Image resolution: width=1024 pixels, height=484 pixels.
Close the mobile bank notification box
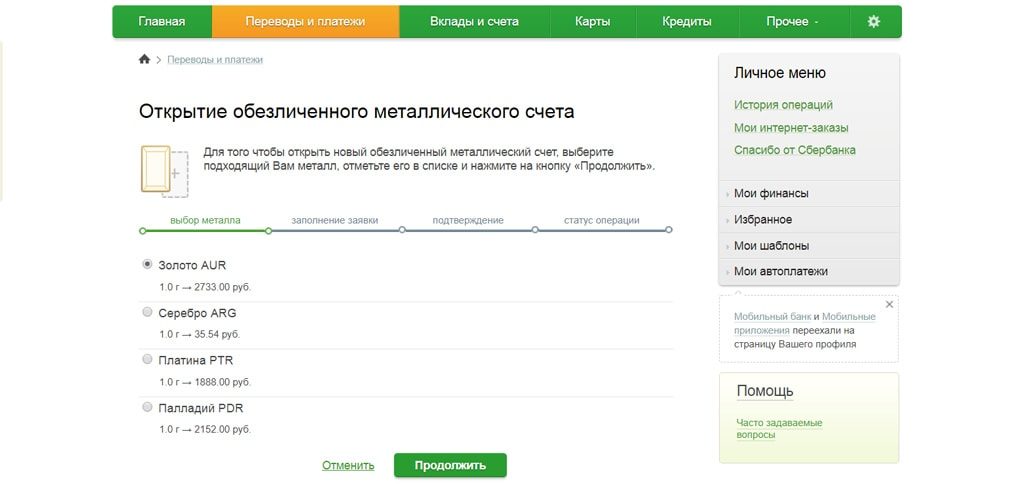coord(889,304)
